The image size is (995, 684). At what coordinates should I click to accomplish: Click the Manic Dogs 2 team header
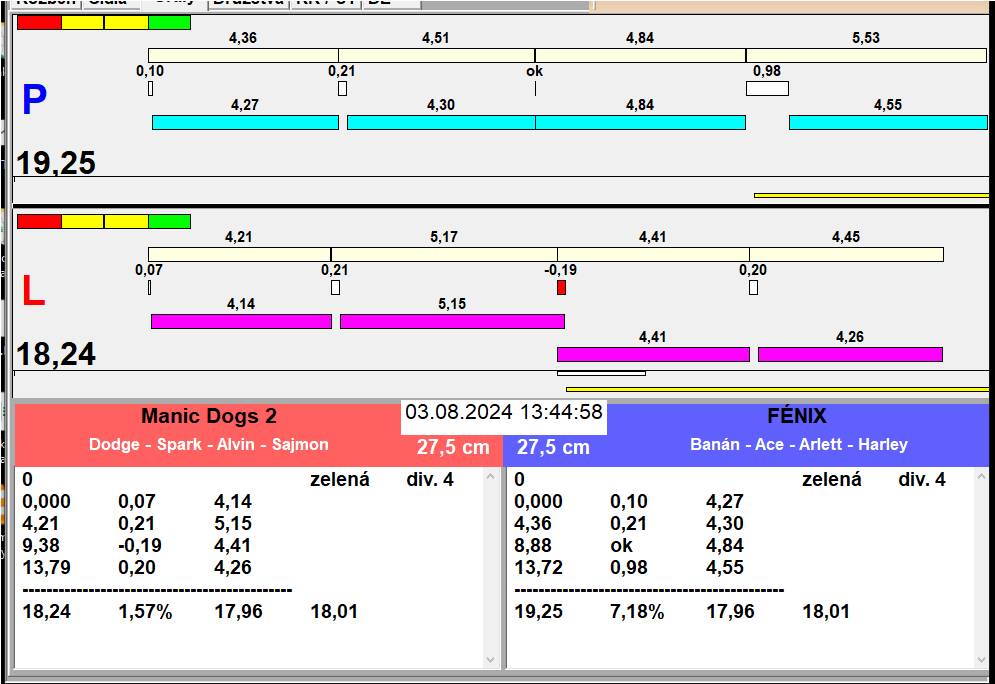coord(208,417)
